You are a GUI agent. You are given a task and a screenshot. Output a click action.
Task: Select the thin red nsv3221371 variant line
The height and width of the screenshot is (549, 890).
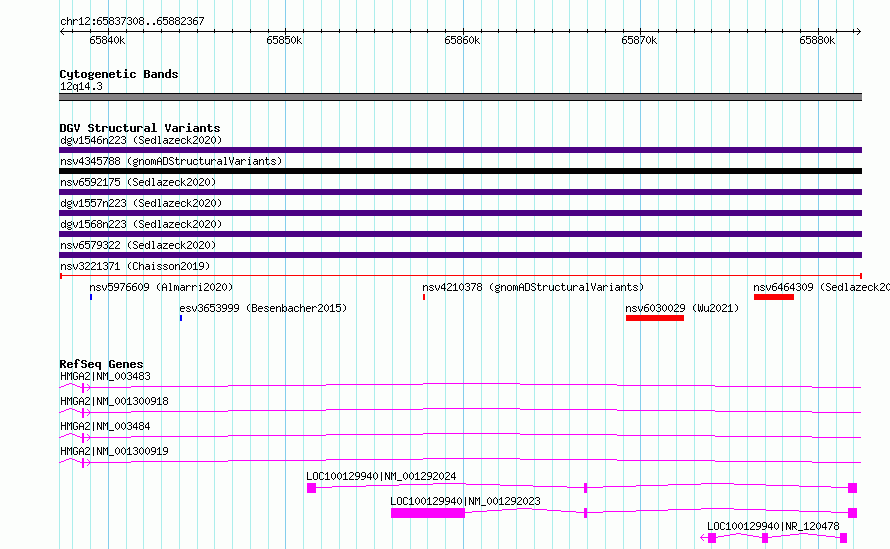tap(460, 276)
